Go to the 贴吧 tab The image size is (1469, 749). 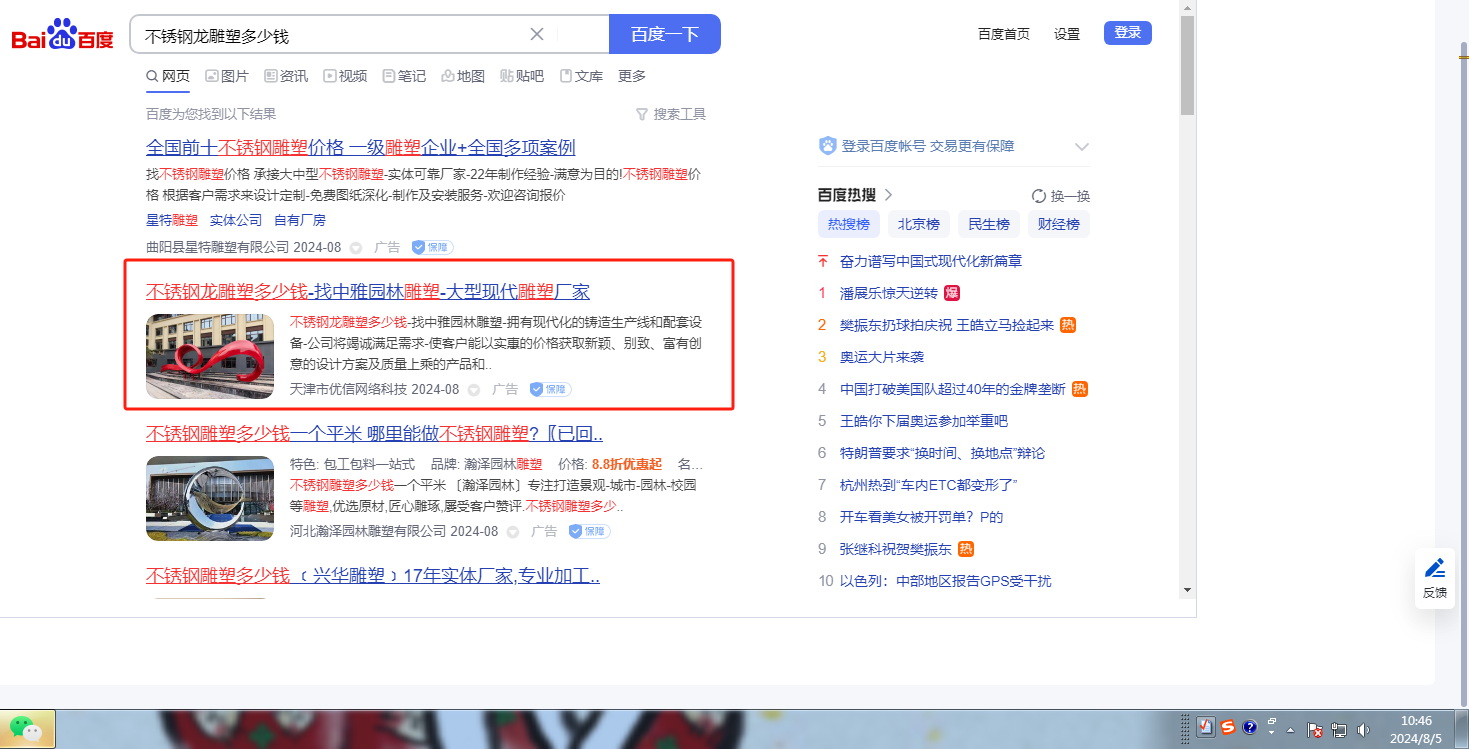click(522, 76)
